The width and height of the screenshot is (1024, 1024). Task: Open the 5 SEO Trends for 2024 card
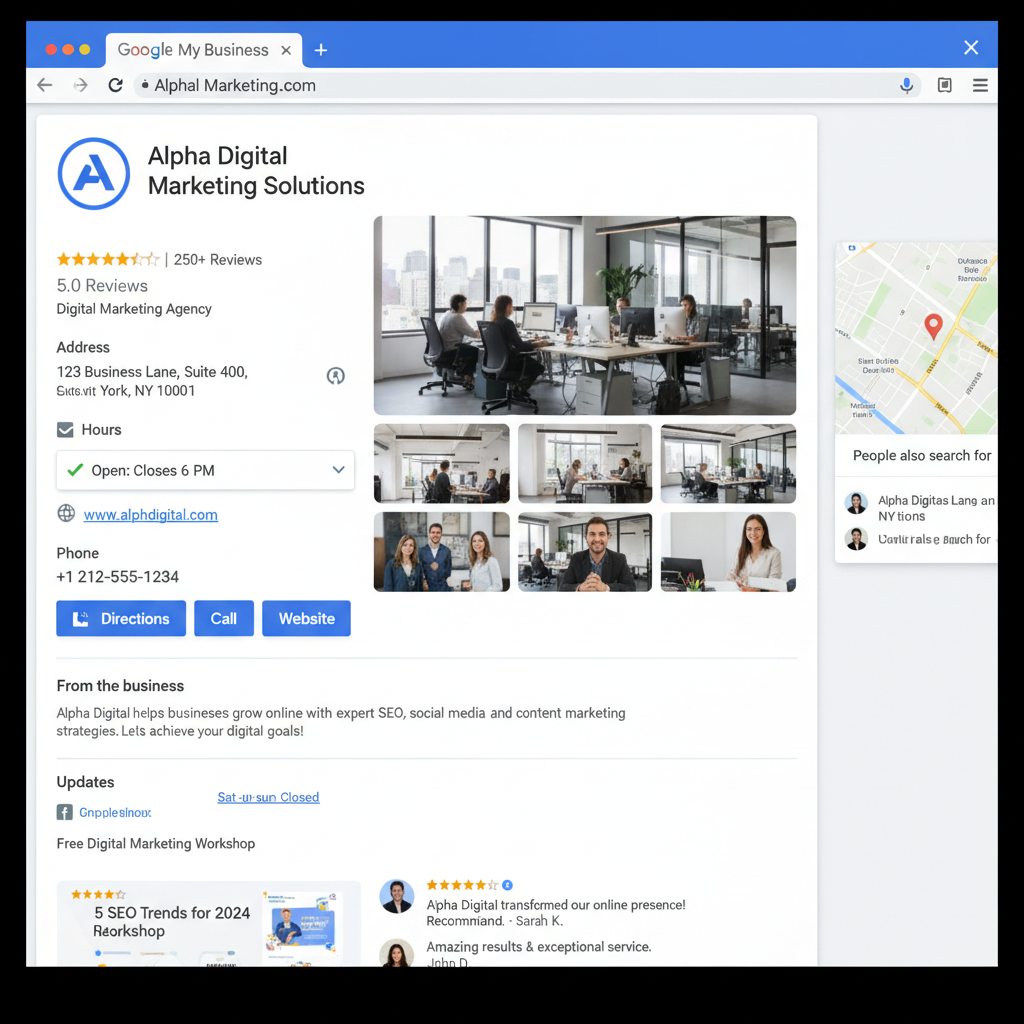tap(208, 924)
